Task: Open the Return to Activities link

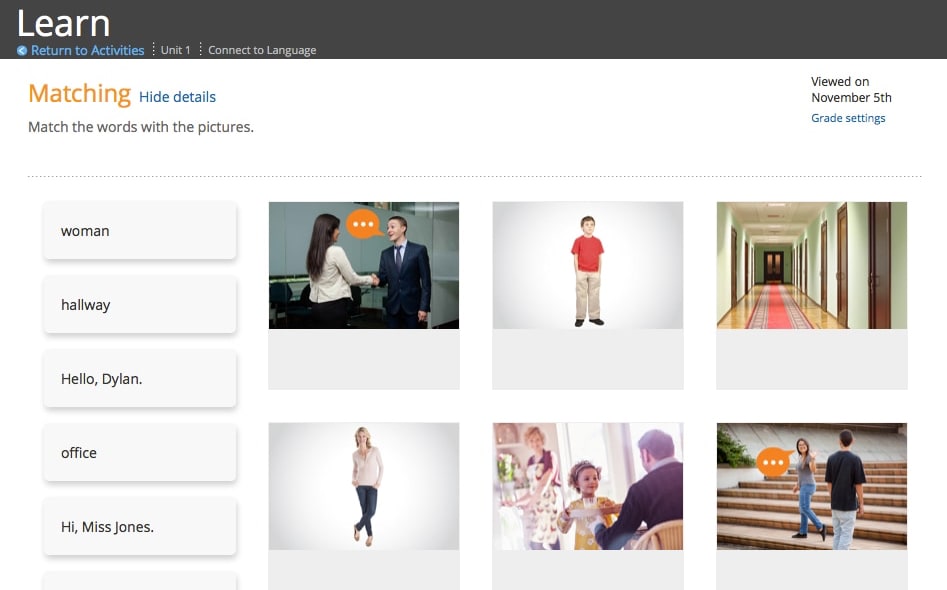Action: click(x=87, y=50)
